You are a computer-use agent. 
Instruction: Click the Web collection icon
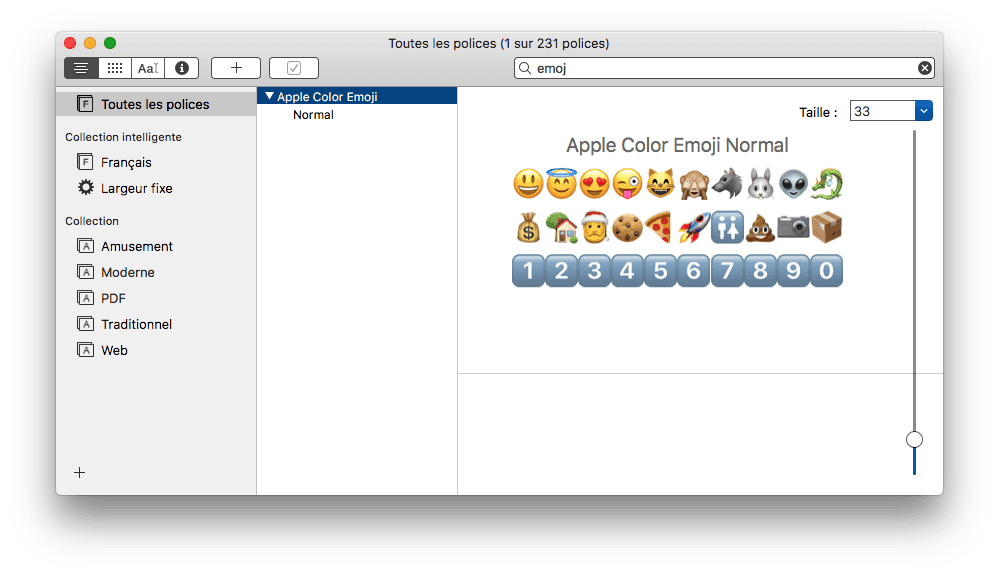(x=85, y=350)
